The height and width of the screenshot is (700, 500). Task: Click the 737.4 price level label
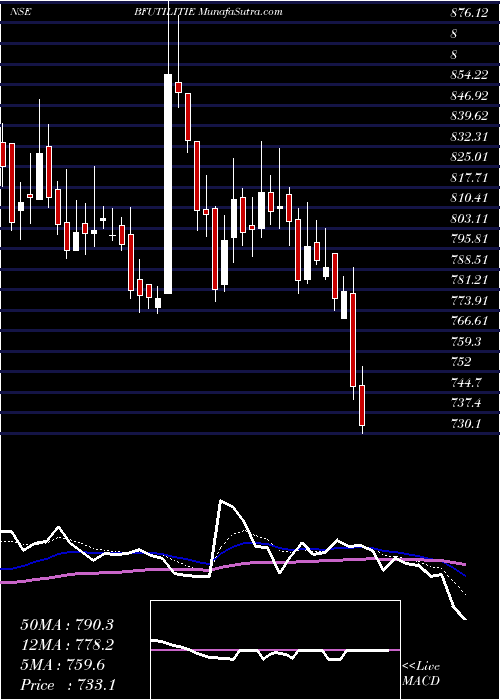[466, 403]
